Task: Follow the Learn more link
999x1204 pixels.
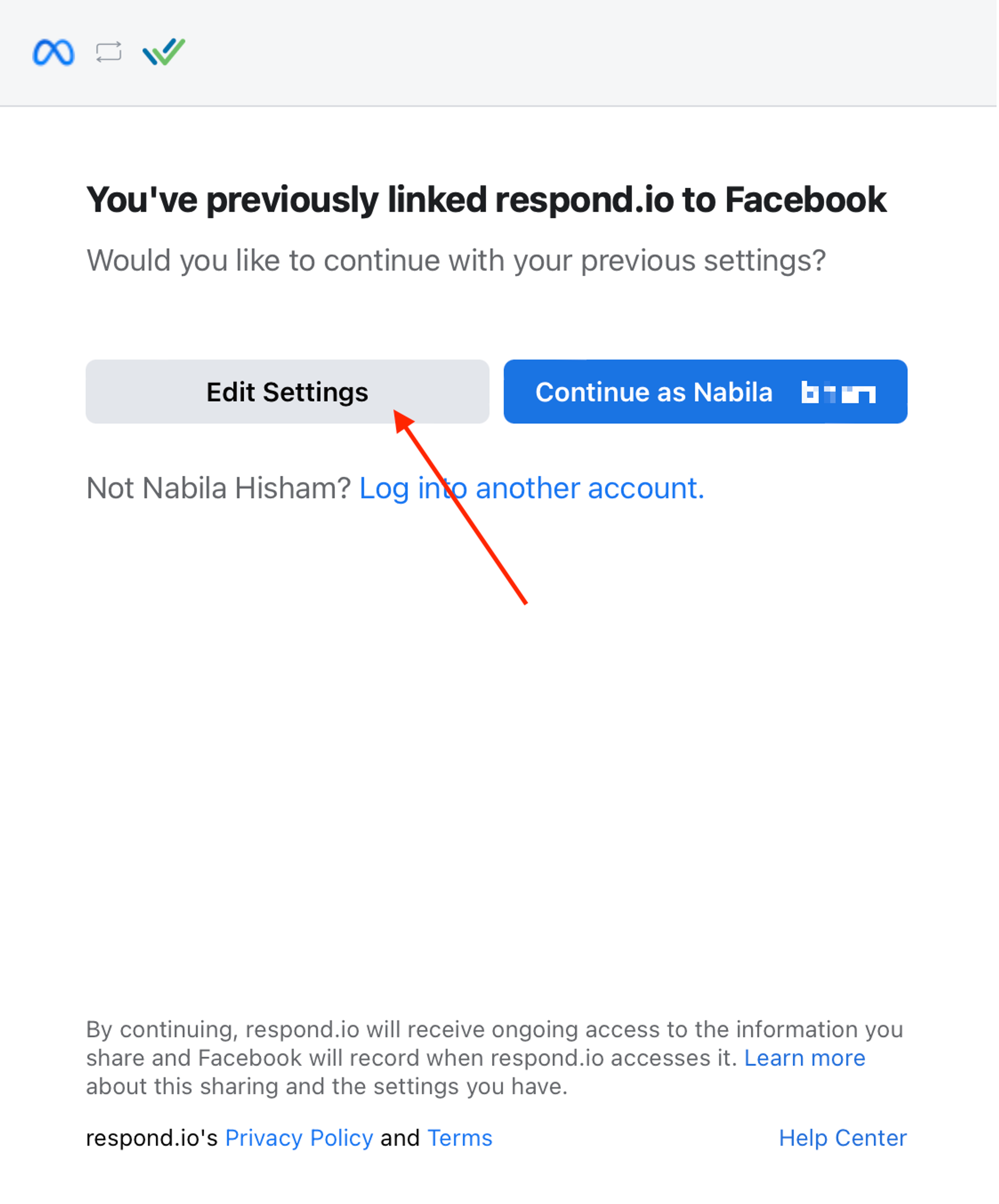Action: pos(805,1058)
